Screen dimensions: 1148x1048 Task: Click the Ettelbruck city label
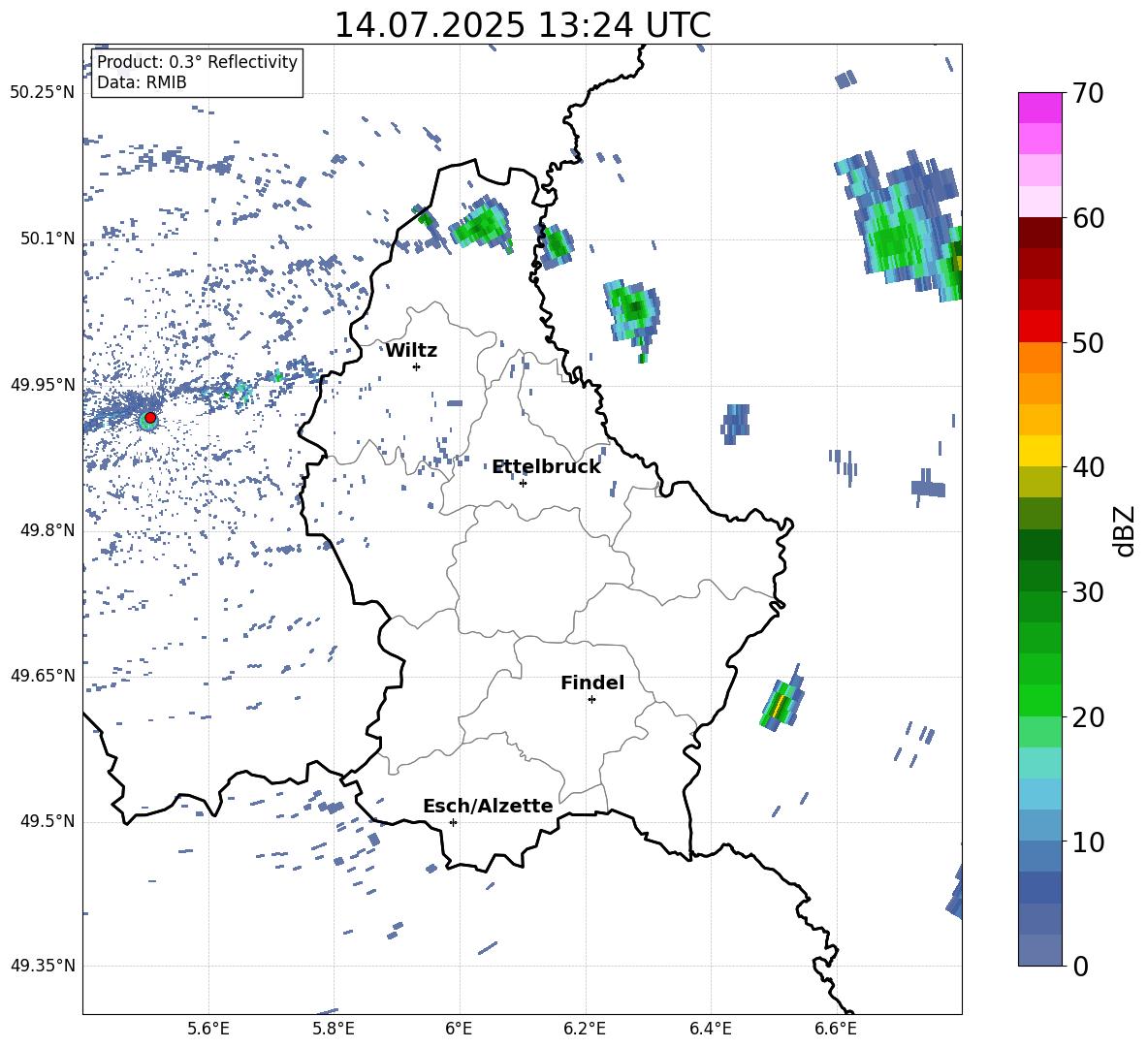pos(546,467)
